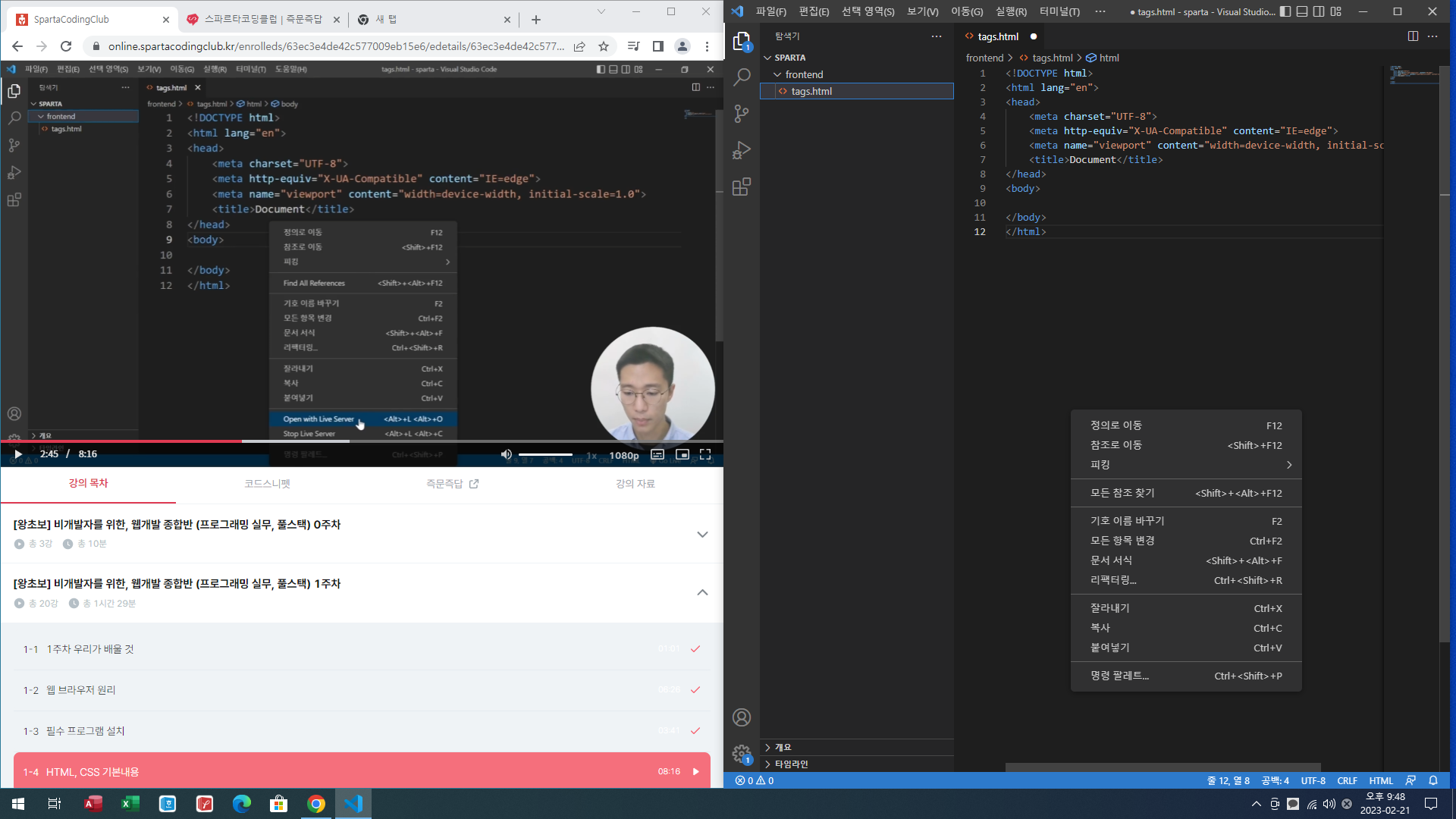Open Microsoft Store from the taskbar
Viewport: 1456px width, 819px height.
279,804
